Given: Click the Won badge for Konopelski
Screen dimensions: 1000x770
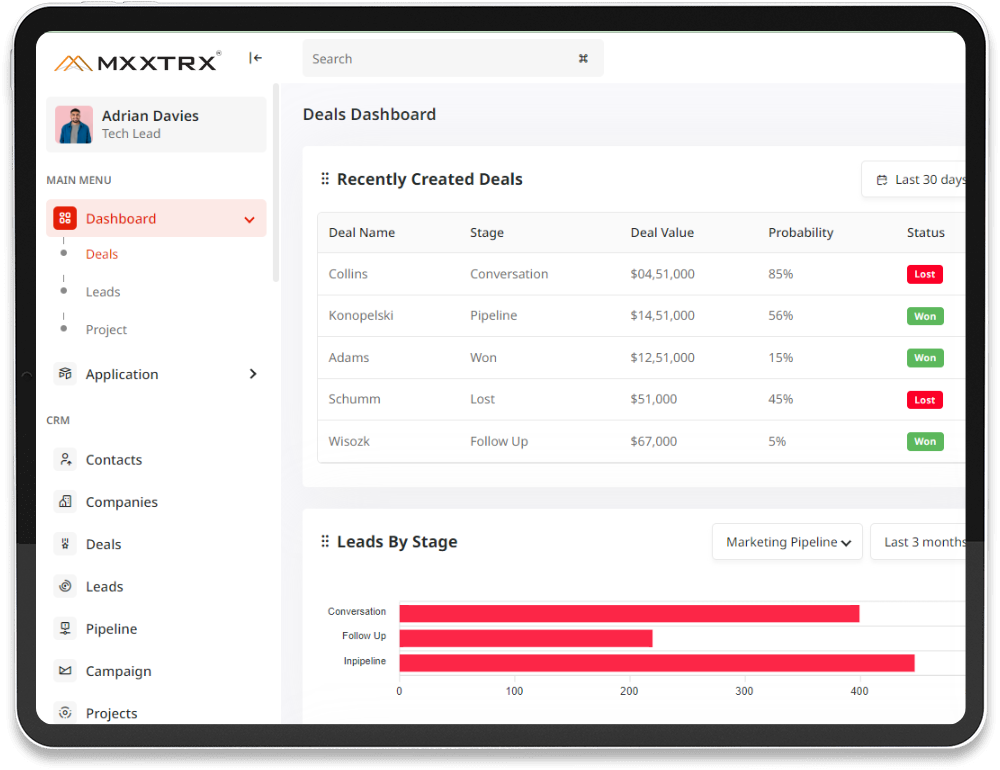Looking at the screenshot, I should tap(924, 316).
